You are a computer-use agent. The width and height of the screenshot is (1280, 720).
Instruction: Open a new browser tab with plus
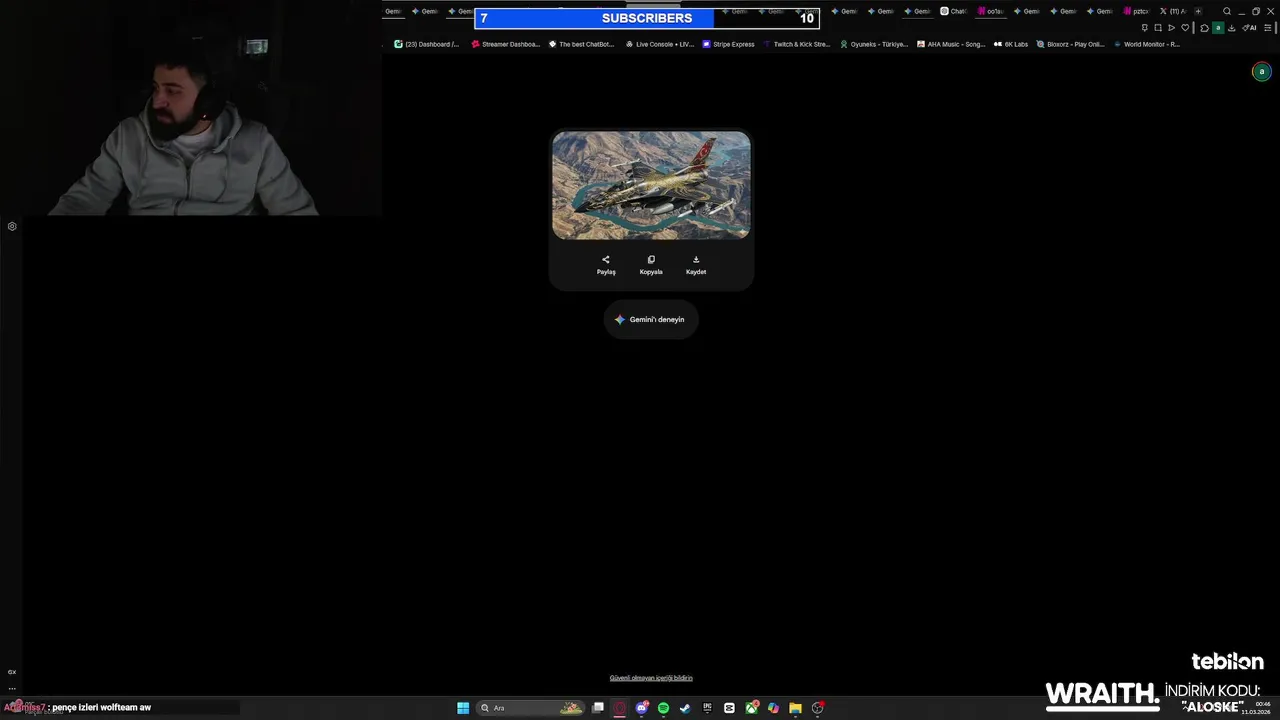[x=1198, y=11]
